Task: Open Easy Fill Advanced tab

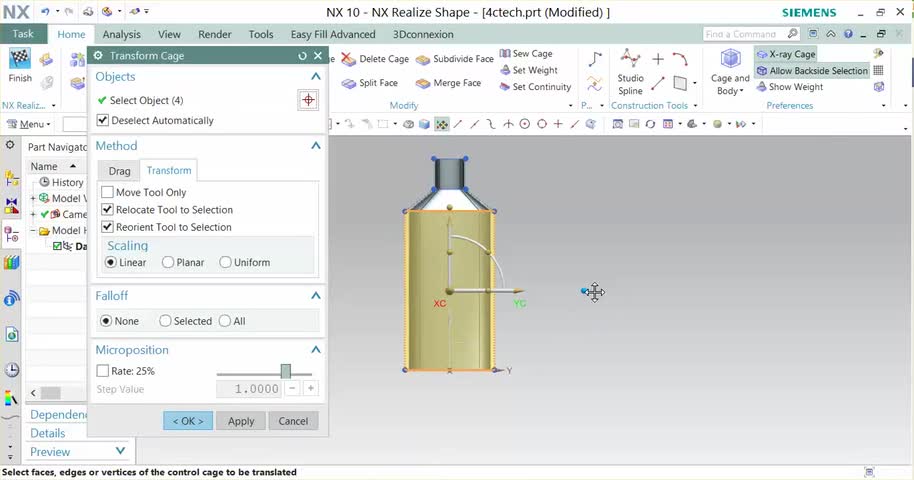Action: 333,34
